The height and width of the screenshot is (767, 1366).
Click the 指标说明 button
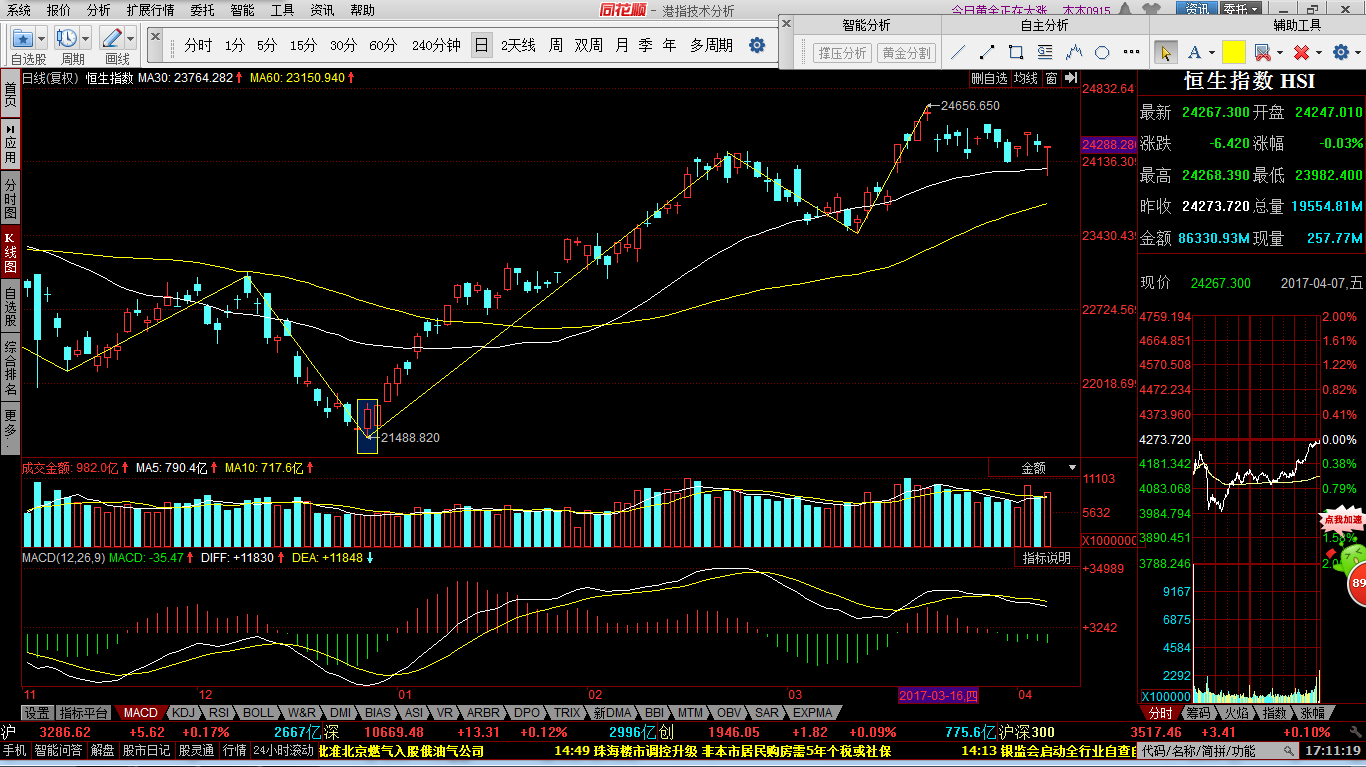click(x=1046, y=558)
